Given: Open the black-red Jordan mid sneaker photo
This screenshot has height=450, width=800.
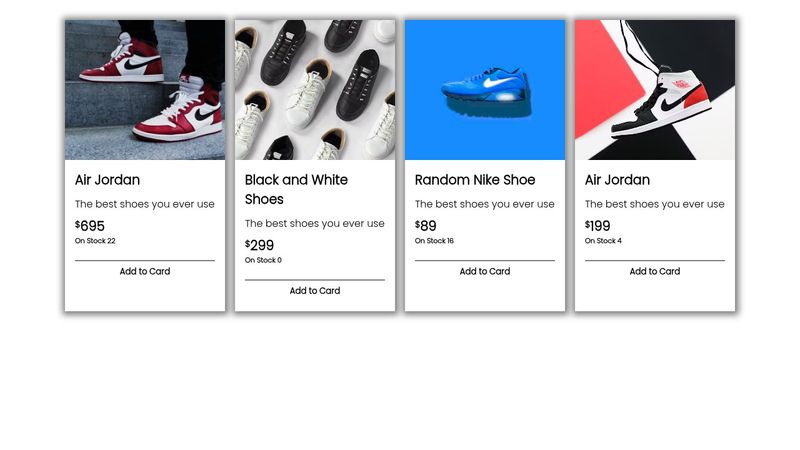Looking at the screenshot, I should [x=655, y=90].
